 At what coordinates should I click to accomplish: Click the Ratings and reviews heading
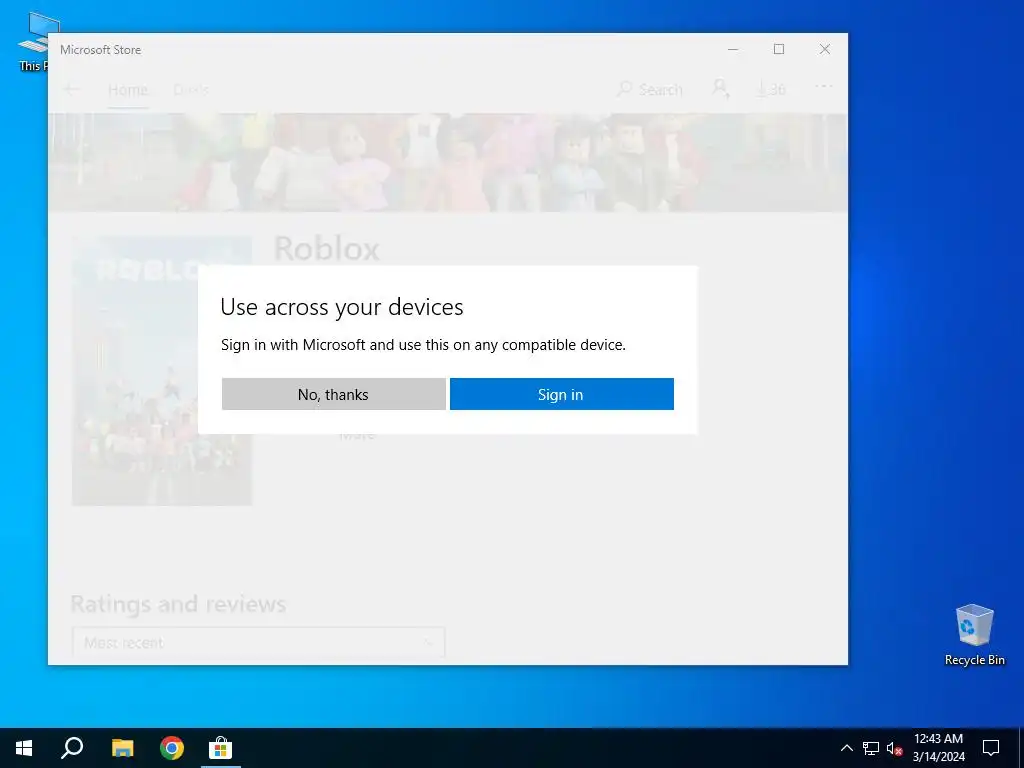coord(178,604)
